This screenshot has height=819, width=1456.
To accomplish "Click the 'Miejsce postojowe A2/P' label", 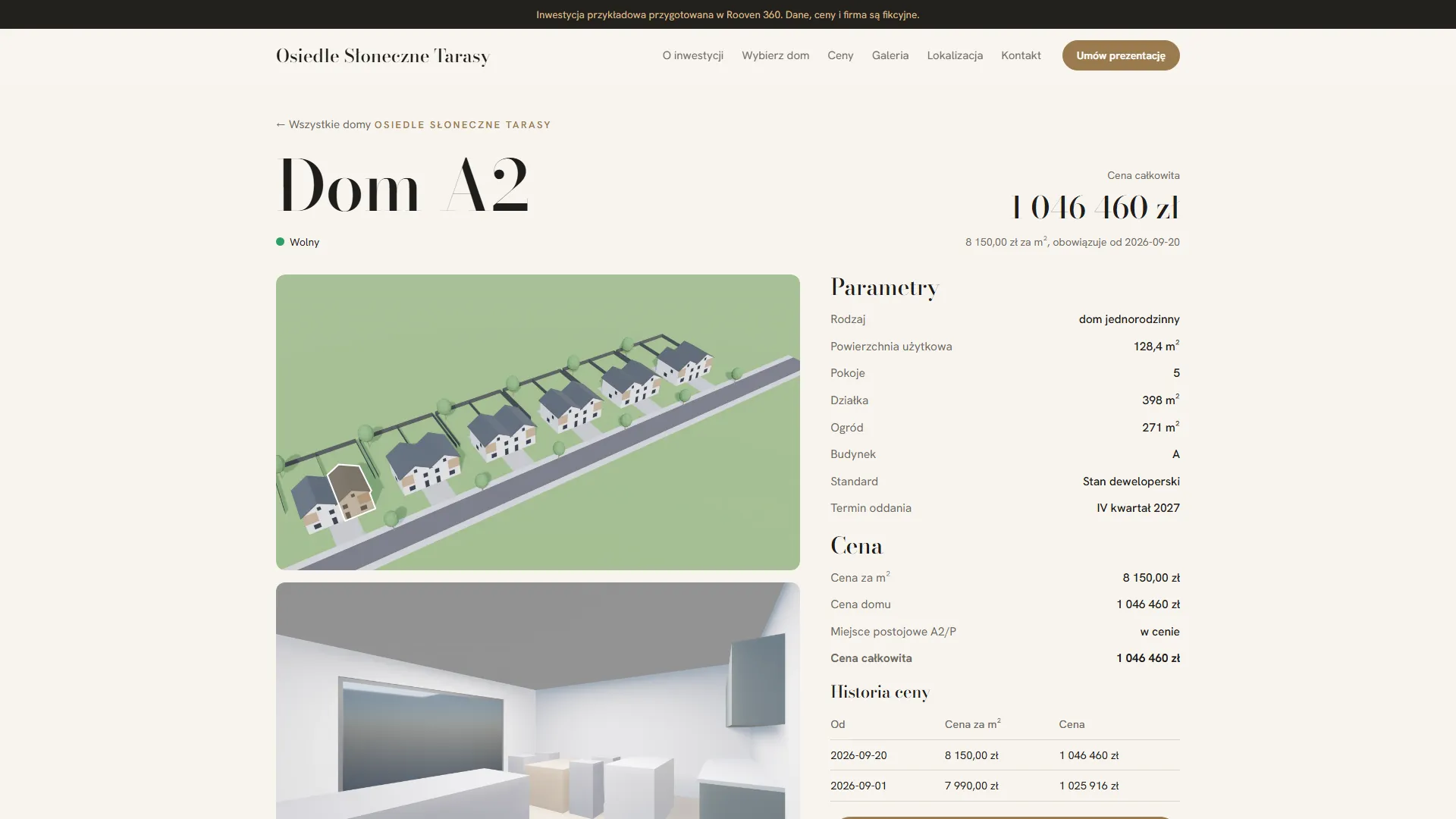I will point(893,632).
